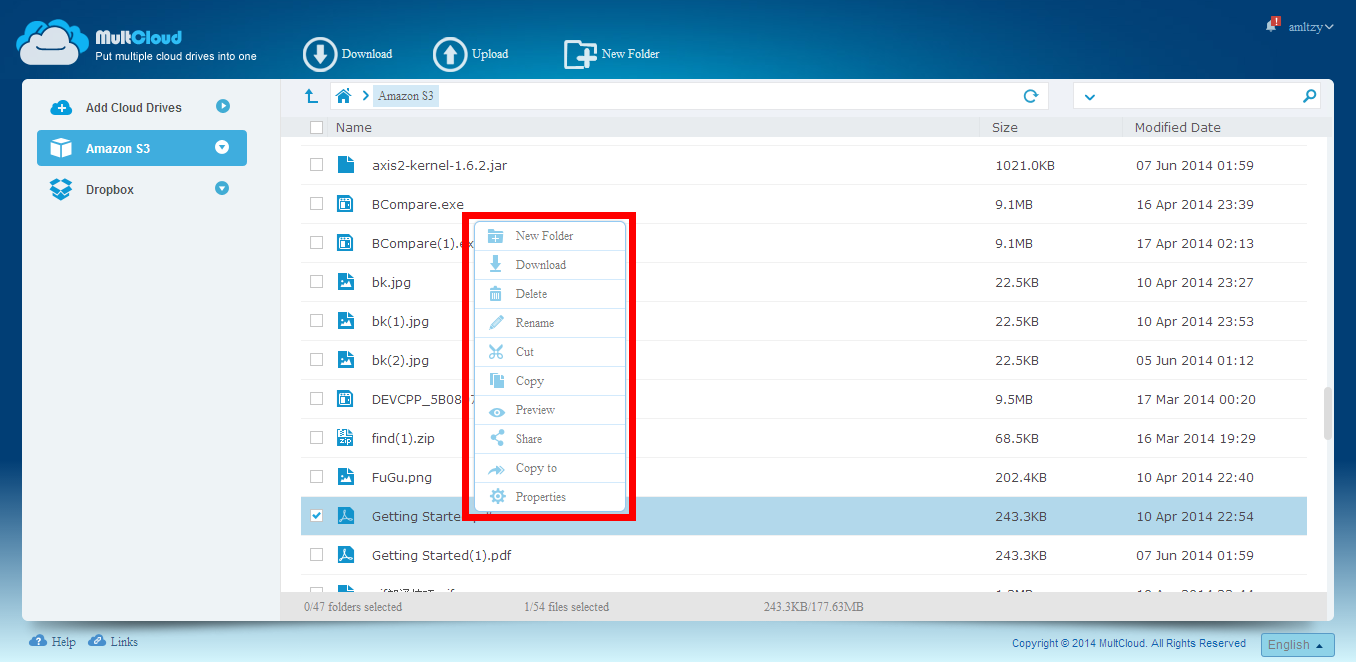Choose Rename from the context menu

pyautogui.click(x=534, y=323)
